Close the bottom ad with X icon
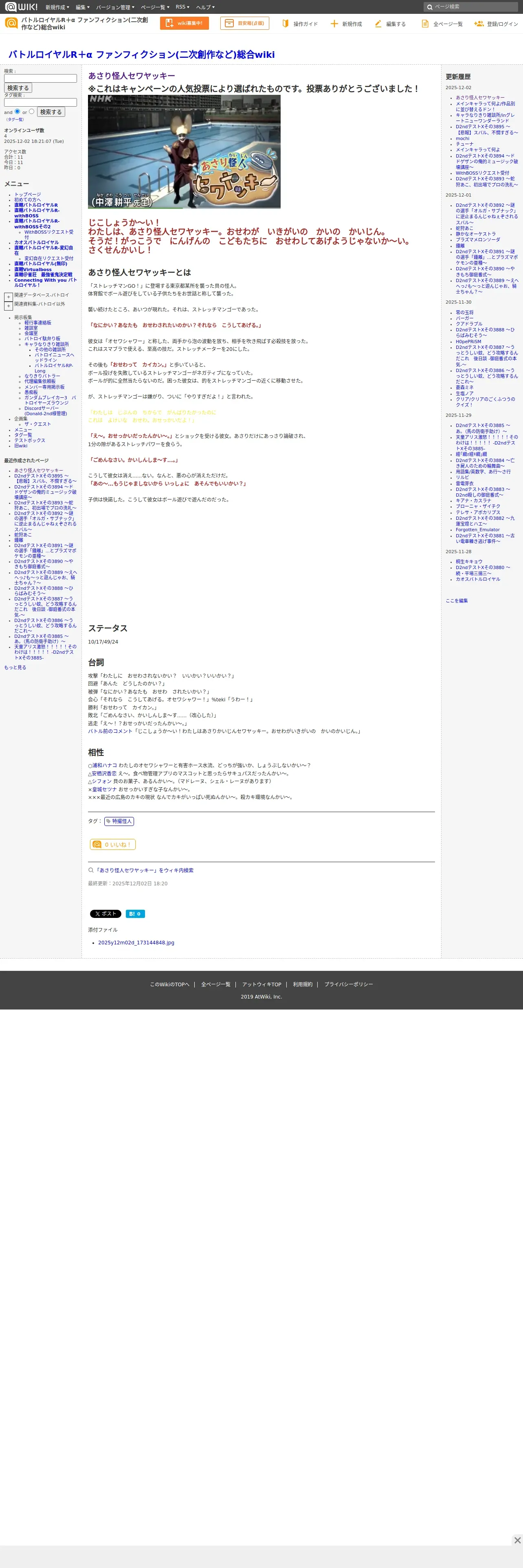This screenshot has width=523, height=1568. coord(517,1540)
